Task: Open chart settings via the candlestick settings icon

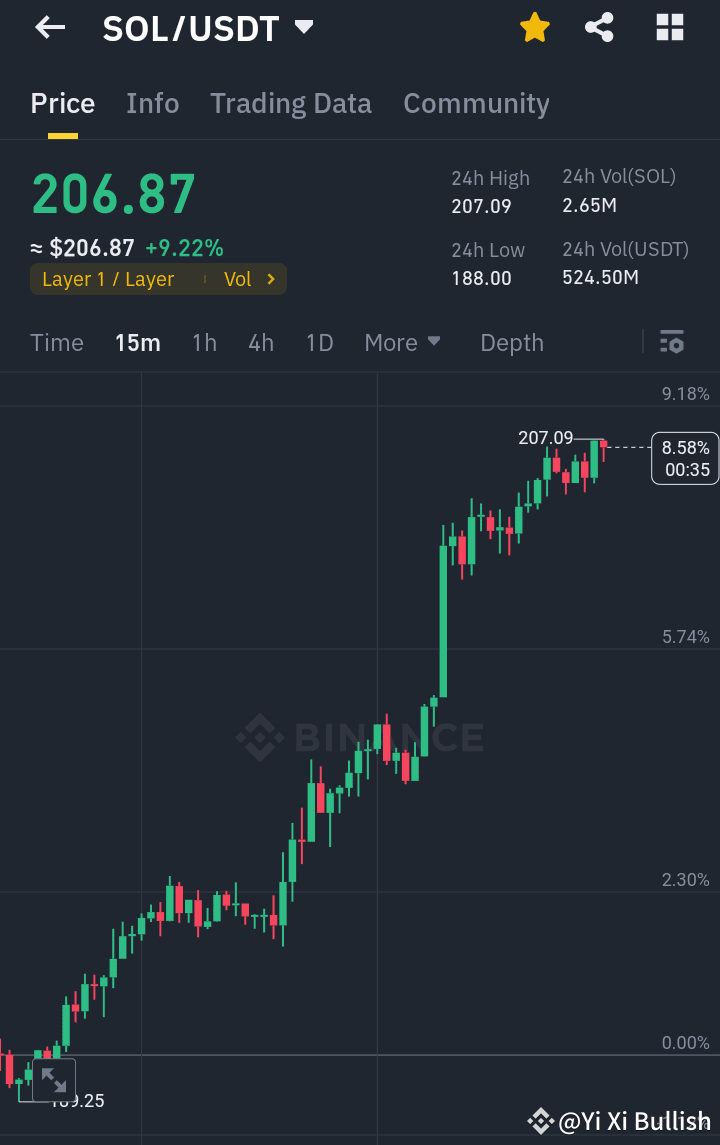Action: (x=671, y=342)
